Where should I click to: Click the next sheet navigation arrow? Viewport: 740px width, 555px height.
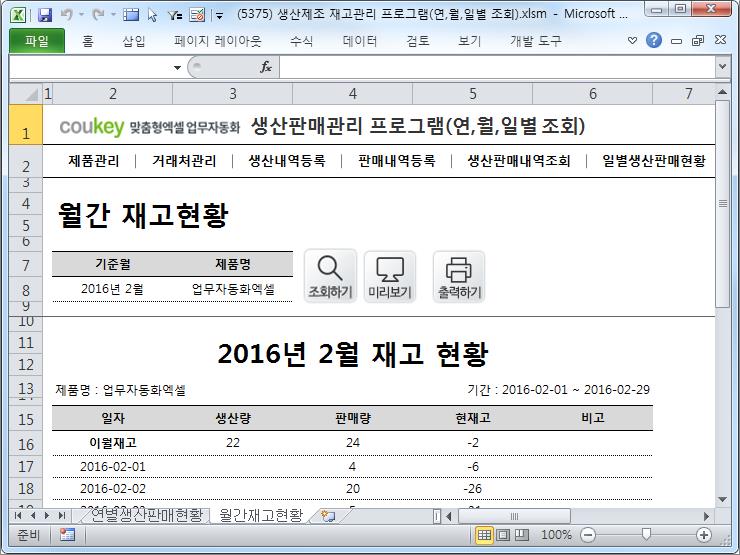pos(47,515)
